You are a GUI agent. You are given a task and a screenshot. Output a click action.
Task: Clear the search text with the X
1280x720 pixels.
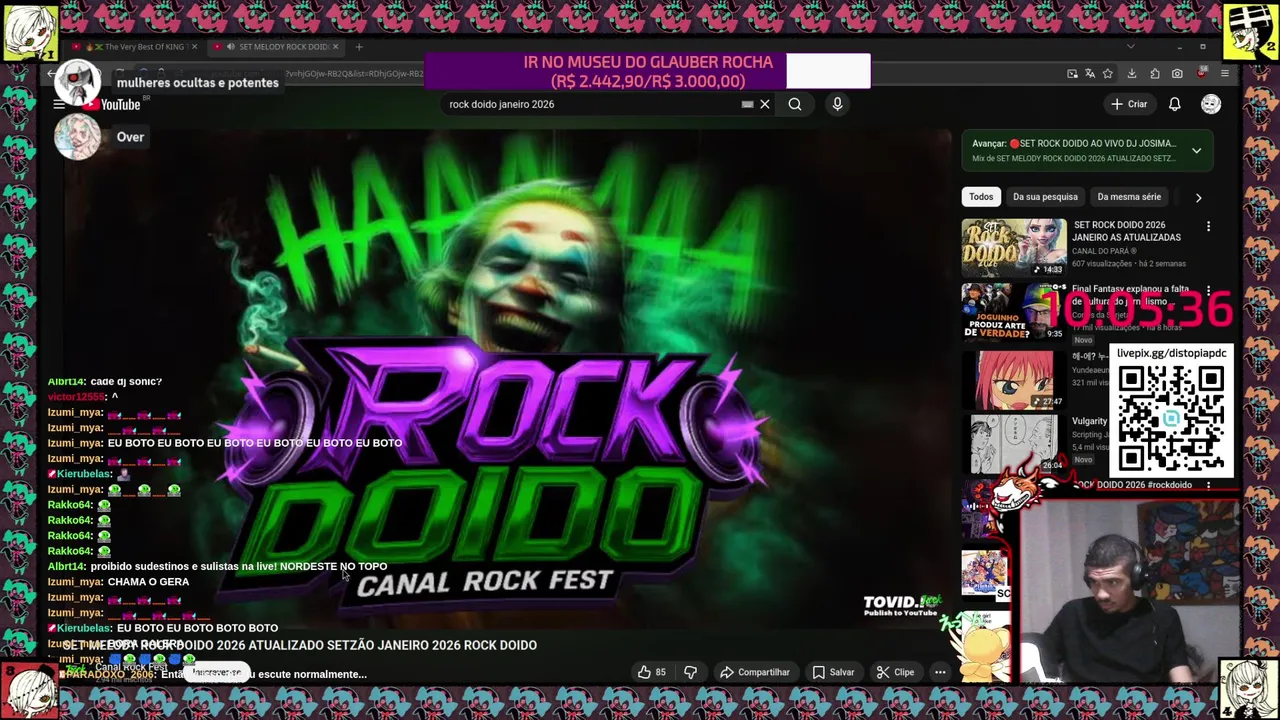click(x=765, y=104)
